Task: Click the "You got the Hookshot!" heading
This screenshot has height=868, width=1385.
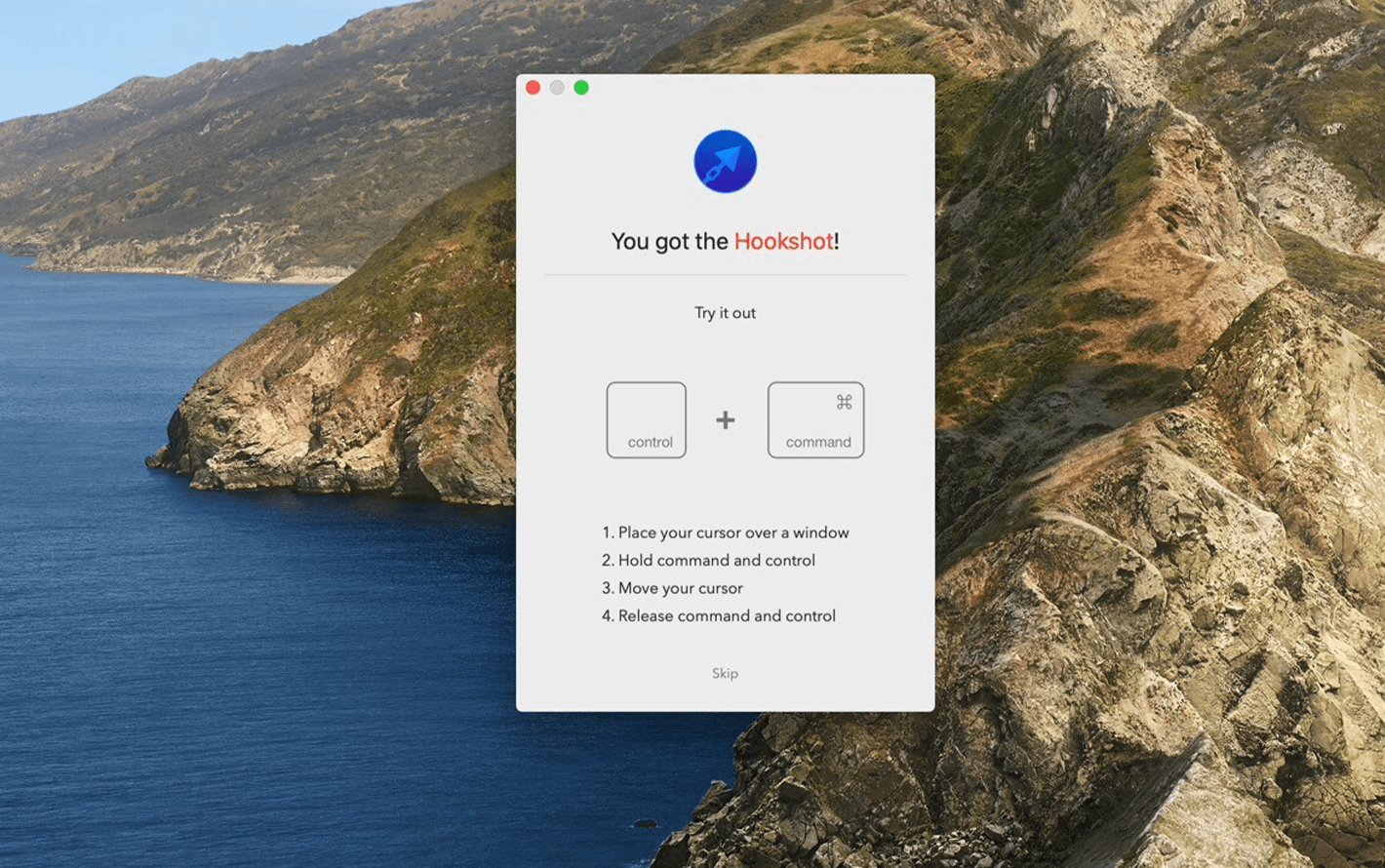Action: [x=725, y=241]
